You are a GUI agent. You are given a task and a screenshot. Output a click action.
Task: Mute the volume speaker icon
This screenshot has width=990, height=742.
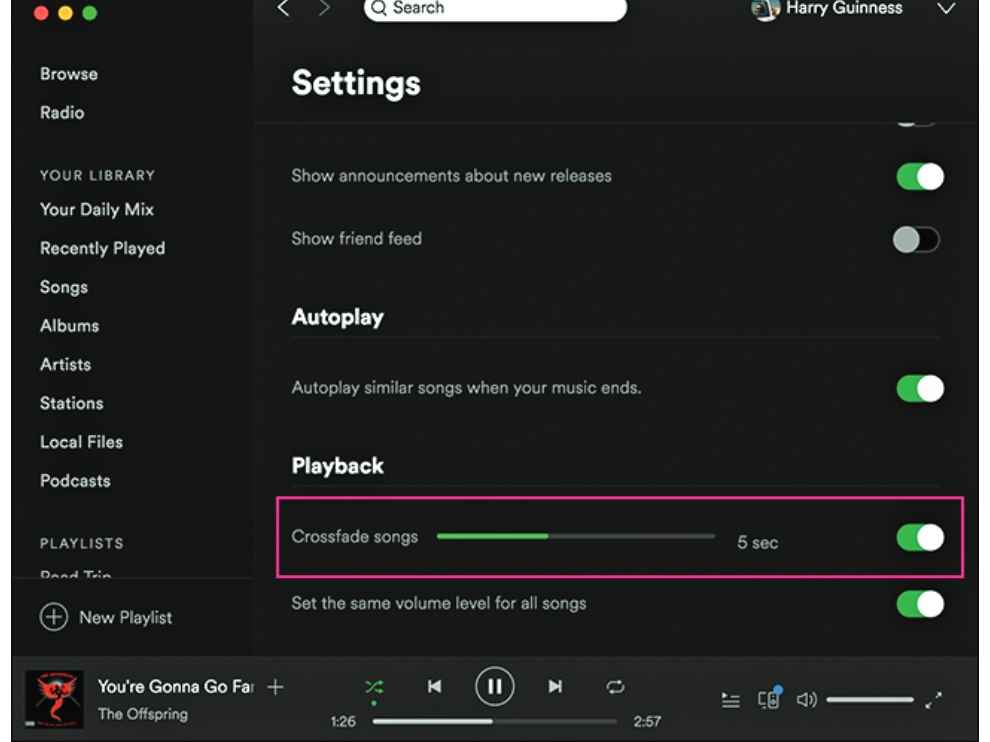point(806,700)
